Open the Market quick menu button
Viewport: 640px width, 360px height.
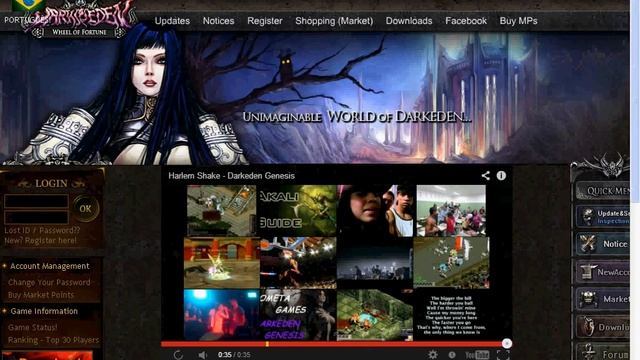[x=603, y=299]
